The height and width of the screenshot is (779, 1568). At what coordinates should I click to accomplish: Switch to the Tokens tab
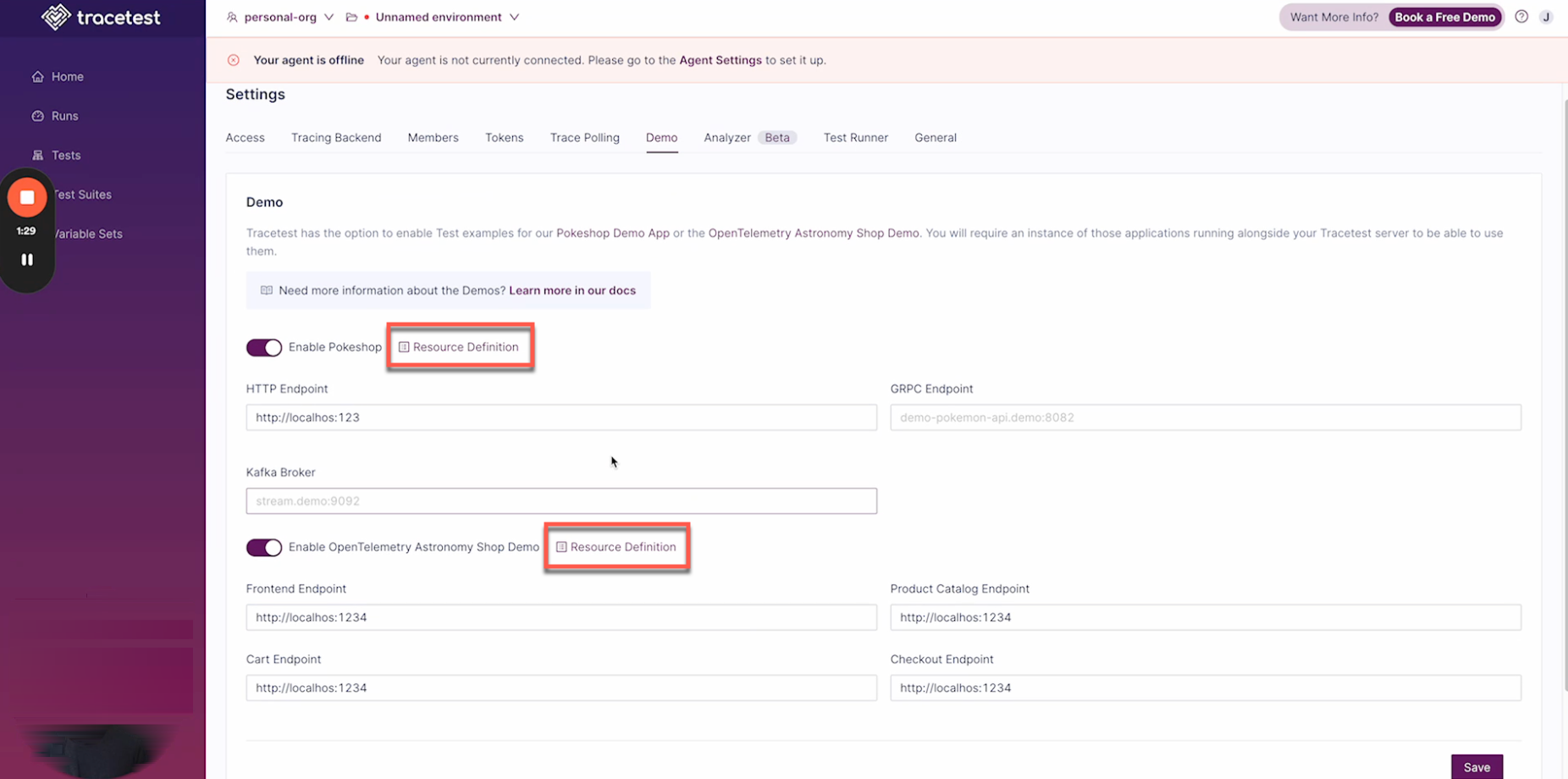click(x=504, y=137)
